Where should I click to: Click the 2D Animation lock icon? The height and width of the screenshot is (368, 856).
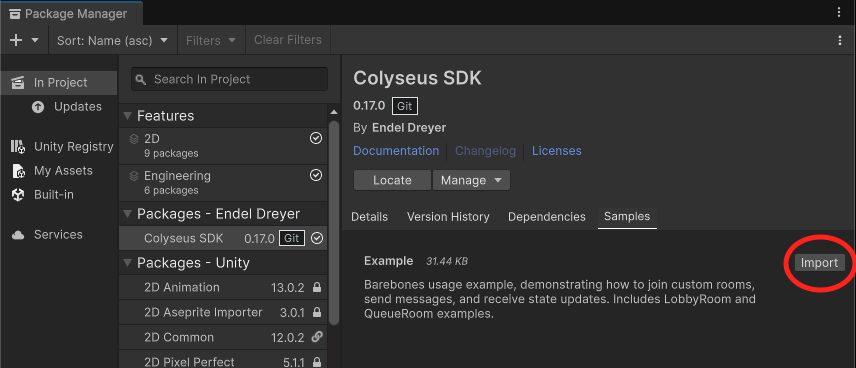[317, 288]
